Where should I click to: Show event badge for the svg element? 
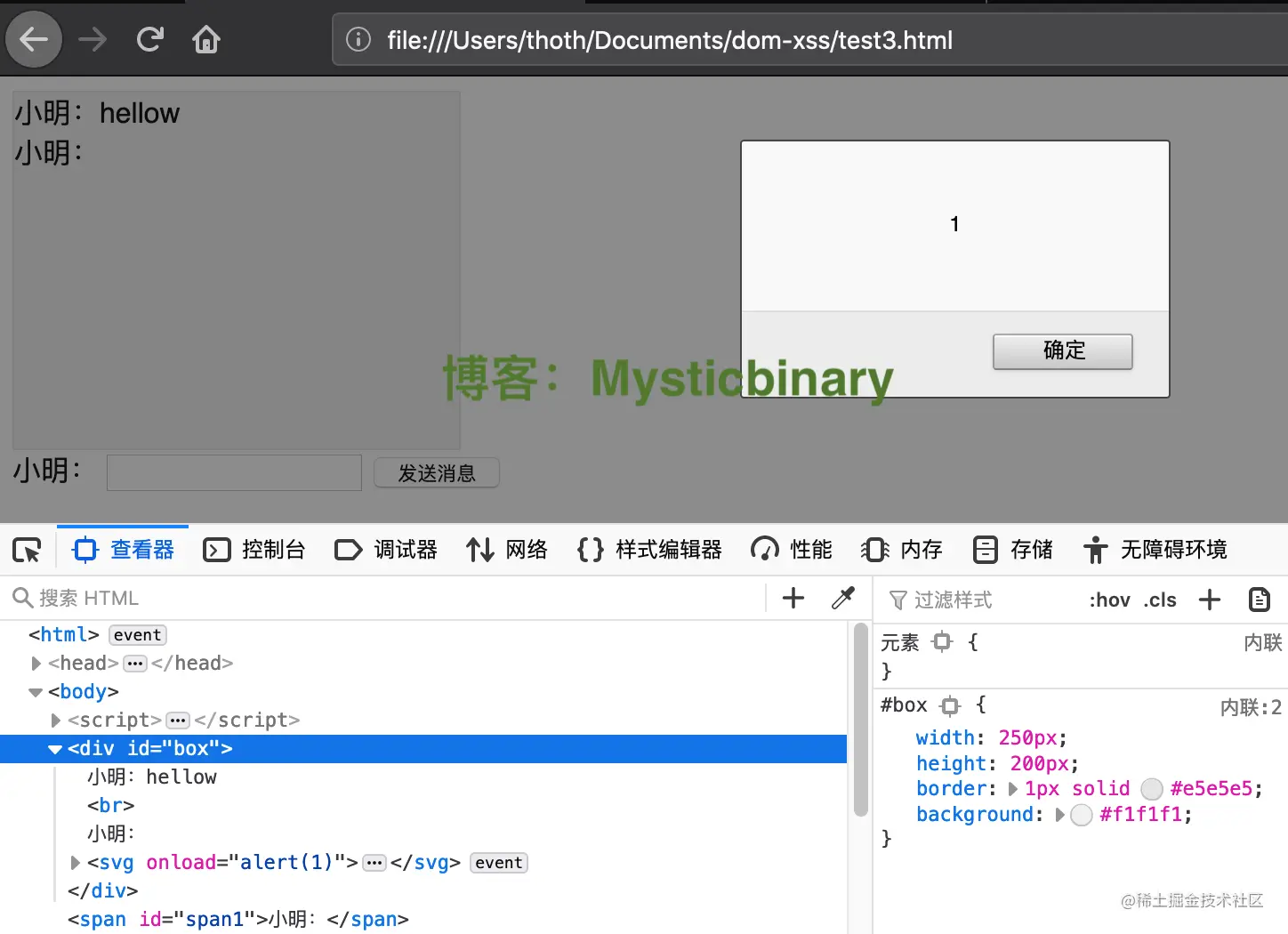pyautogui.click(x=499, y=862)
